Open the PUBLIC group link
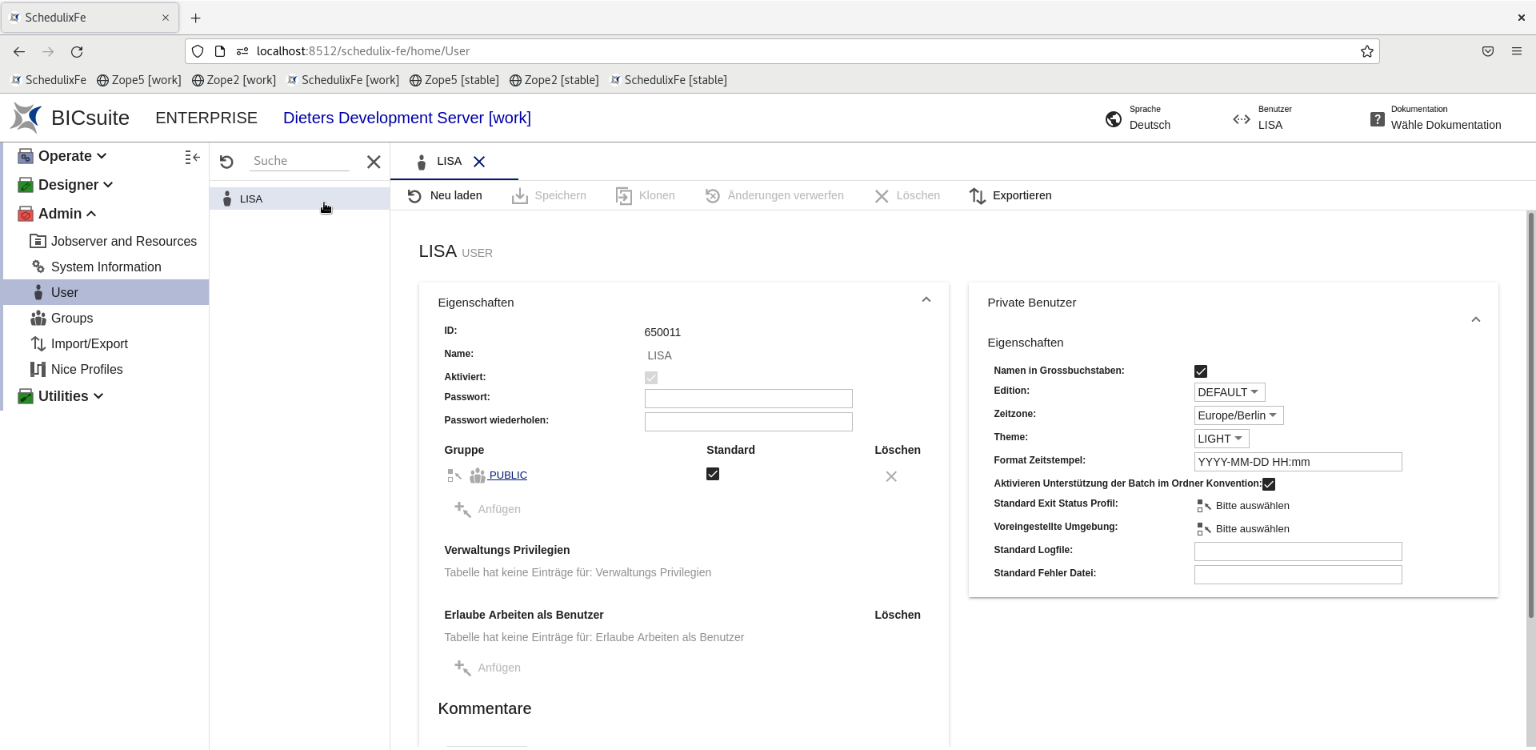 507,475
